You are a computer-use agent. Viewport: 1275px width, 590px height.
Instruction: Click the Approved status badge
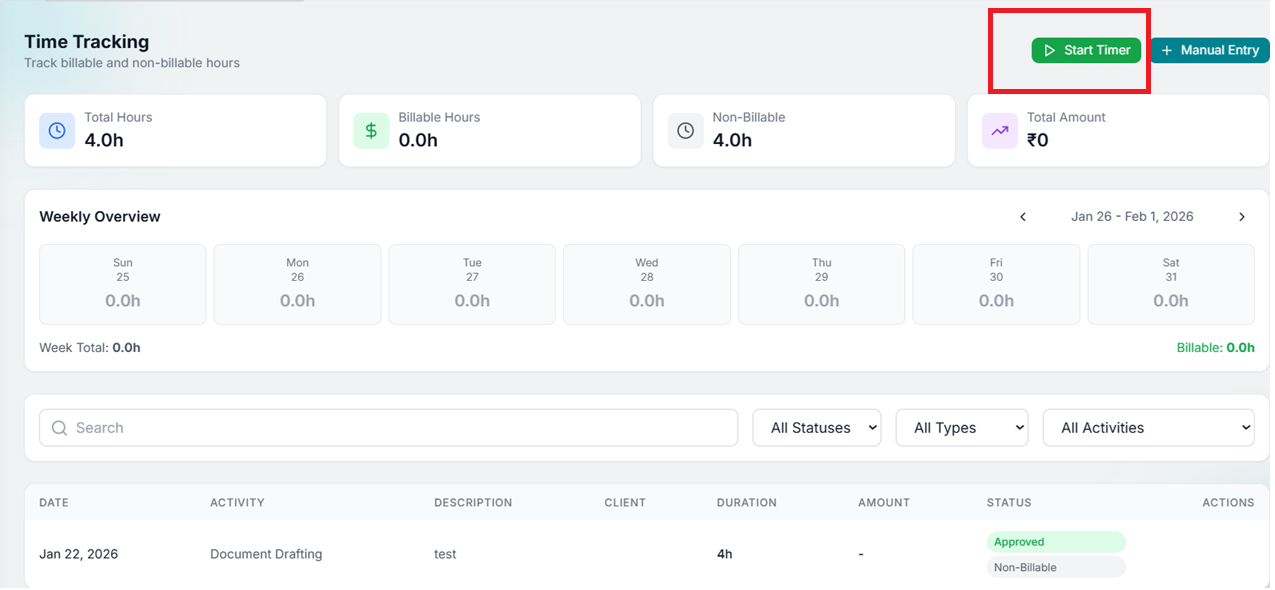click(x=1056, y=542)
